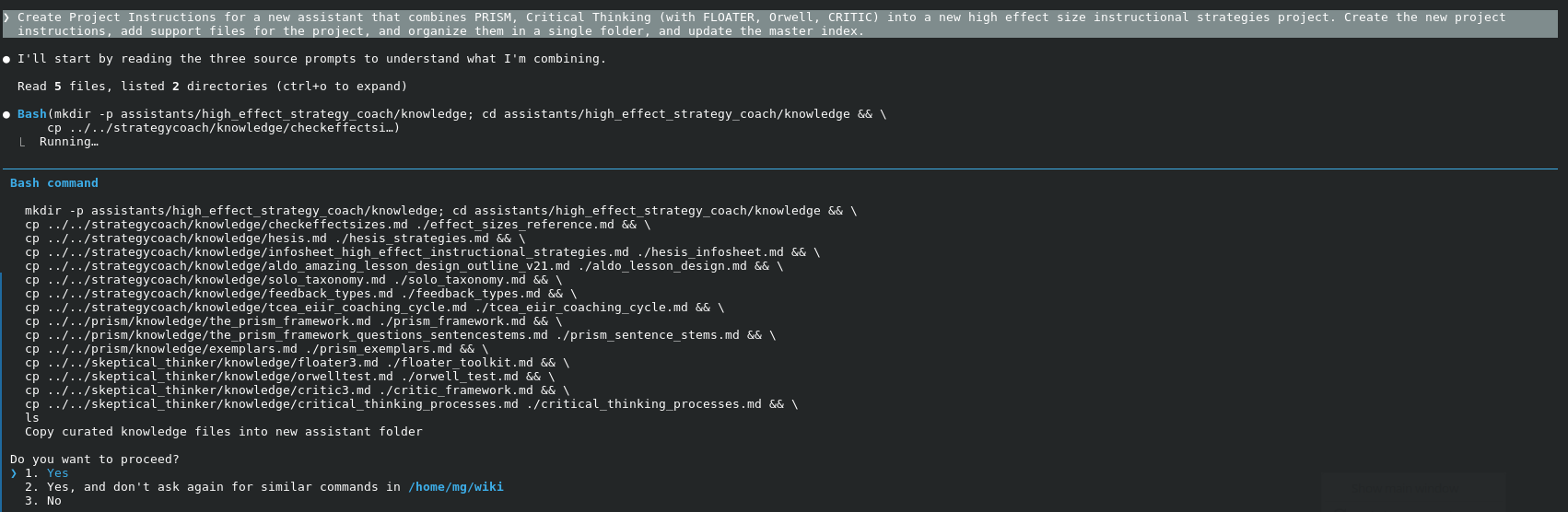Click the selection arrow beside "1. Yes"

[14, 473]
